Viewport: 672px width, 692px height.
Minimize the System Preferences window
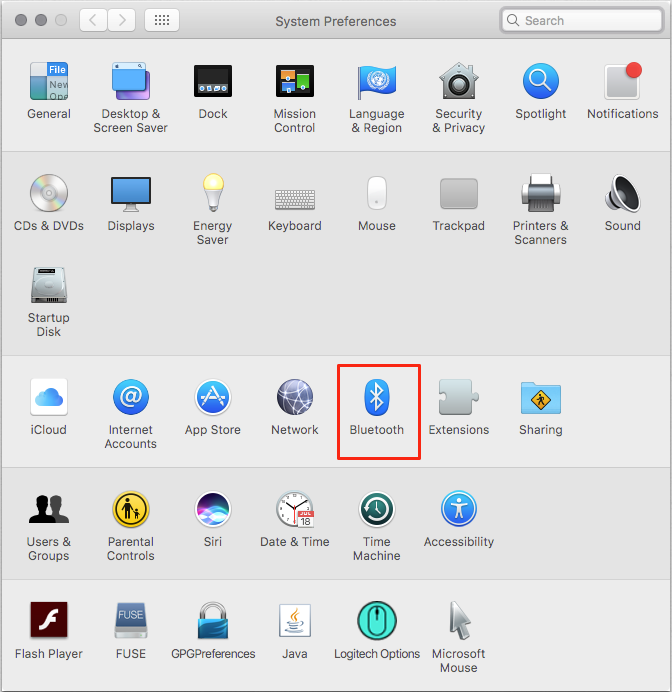click(41, 20)
